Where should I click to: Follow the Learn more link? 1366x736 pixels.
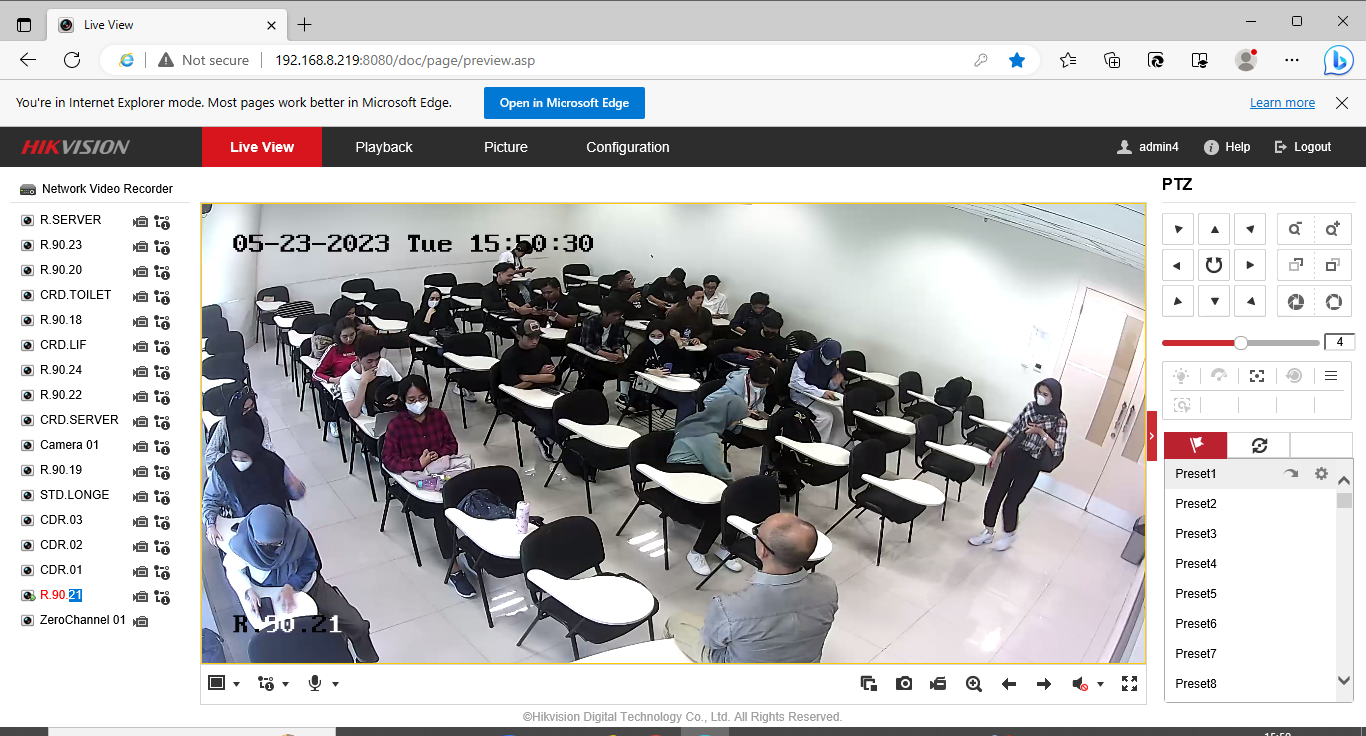coord(1282,103)
